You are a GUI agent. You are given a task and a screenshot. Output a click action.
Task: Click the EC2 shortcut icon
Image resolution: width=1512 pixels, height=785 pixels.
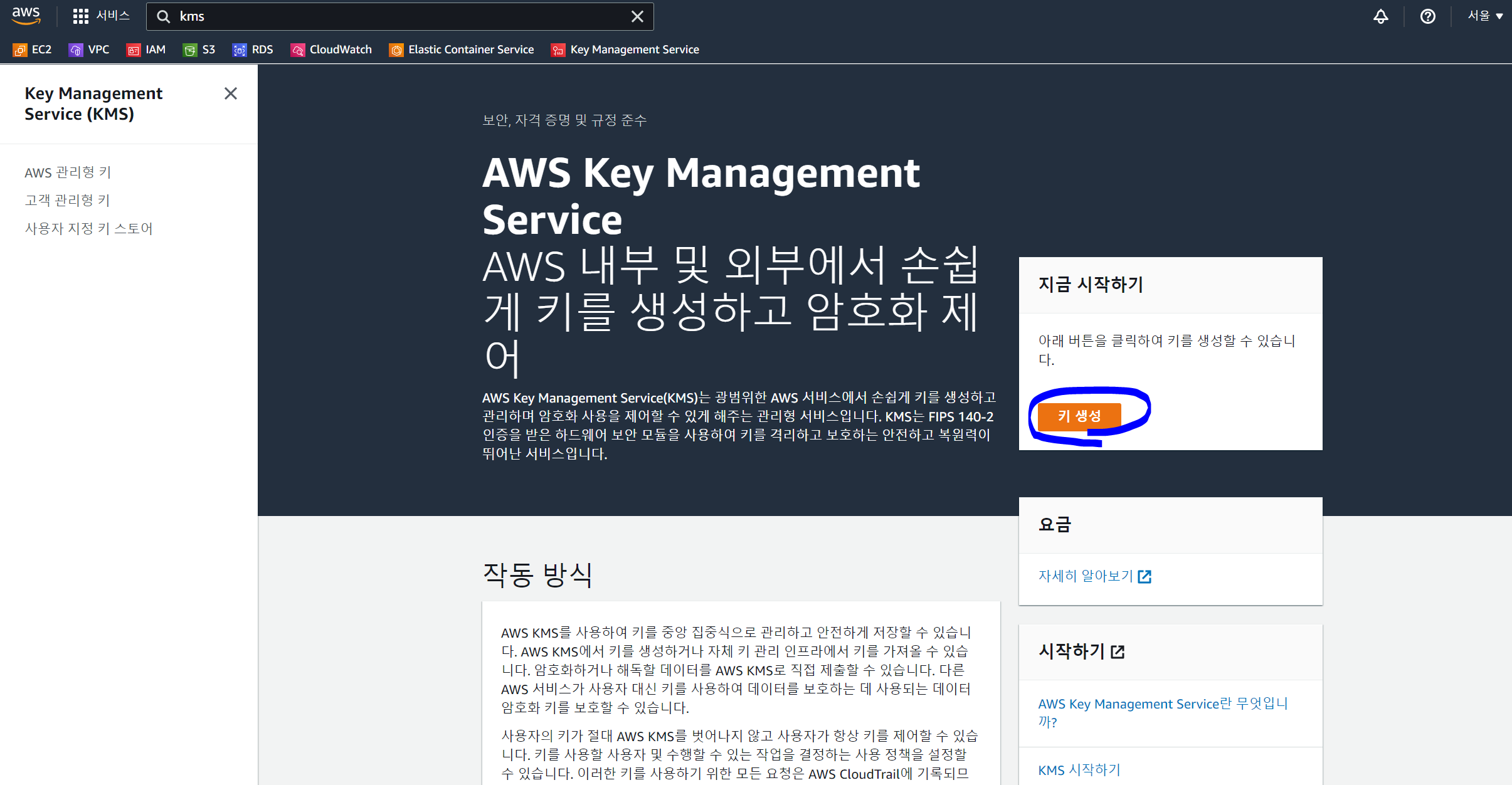point(20,50)
